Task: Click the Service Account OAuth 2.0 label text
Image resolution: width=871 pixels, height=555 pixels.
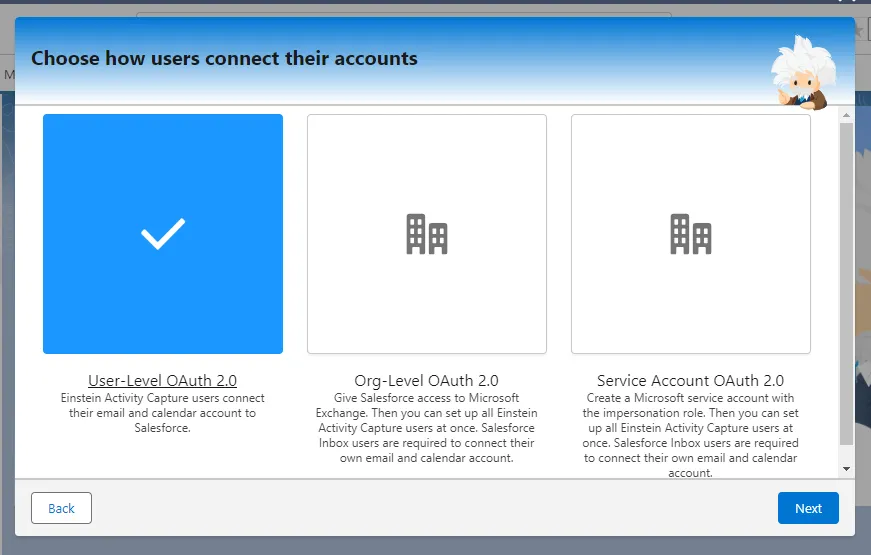Action: pos(691,380)
